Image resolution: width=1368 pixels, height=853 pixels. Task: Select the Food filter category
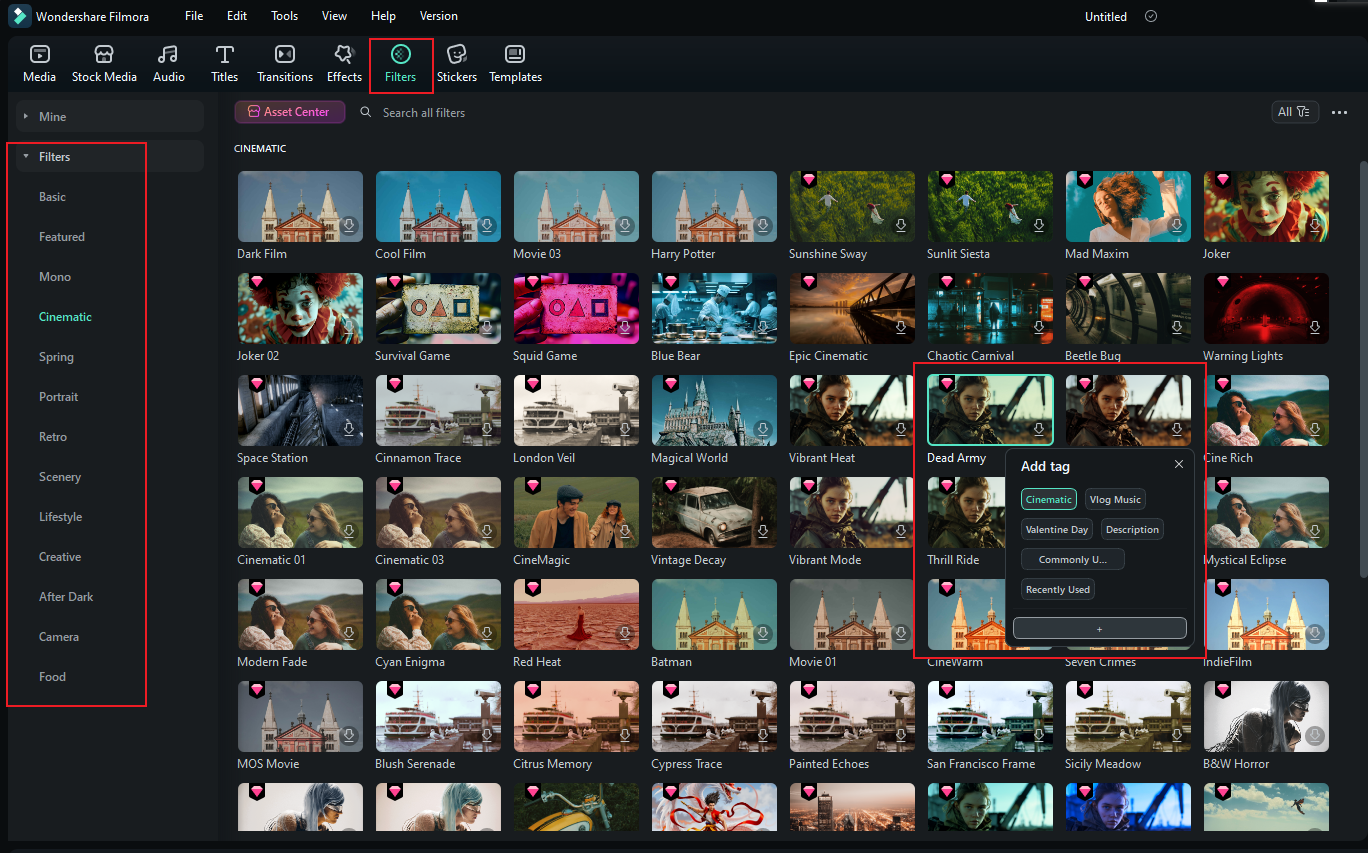coord(52,677)
